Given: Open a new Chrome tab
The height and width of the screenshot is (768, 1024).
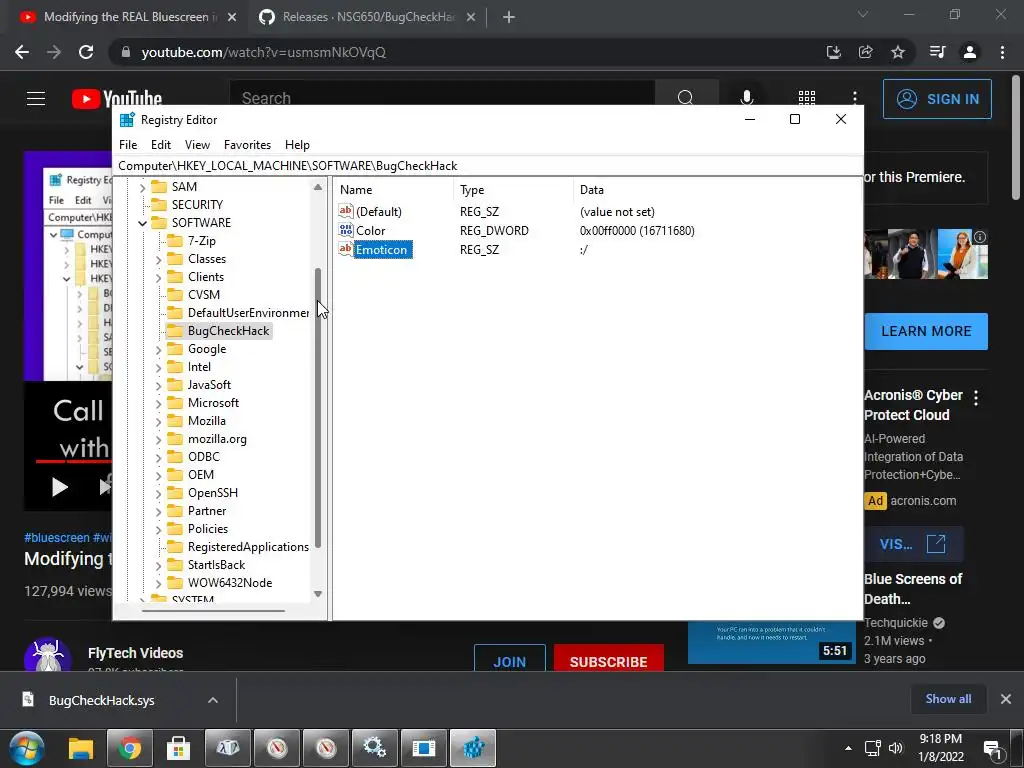Looking at the screenshot, I should click(x=509, y=17).
